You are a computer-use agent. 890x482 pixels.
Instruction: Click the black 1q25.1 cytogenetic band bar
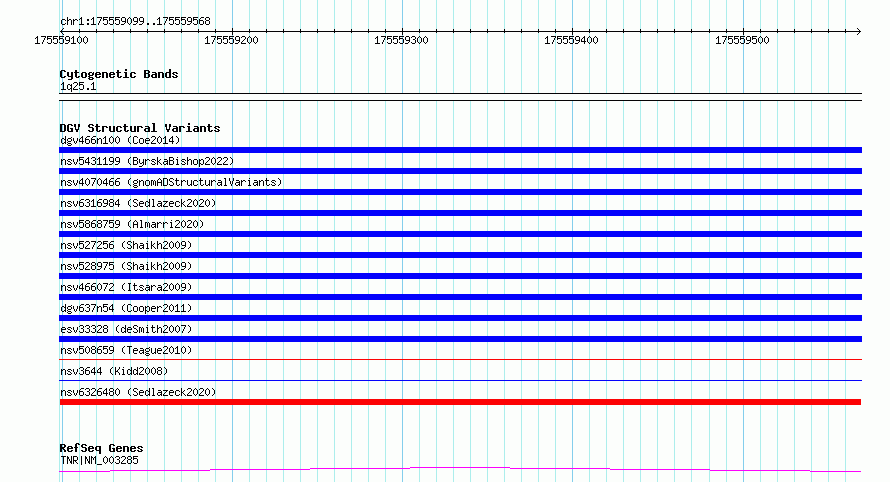[x=460, y=97]
